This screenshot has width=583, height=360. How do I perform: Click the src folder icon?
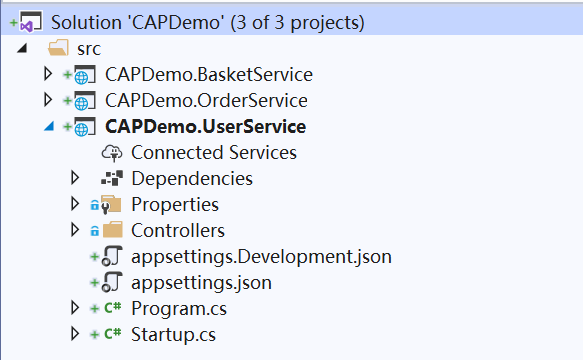pos(58,48)
